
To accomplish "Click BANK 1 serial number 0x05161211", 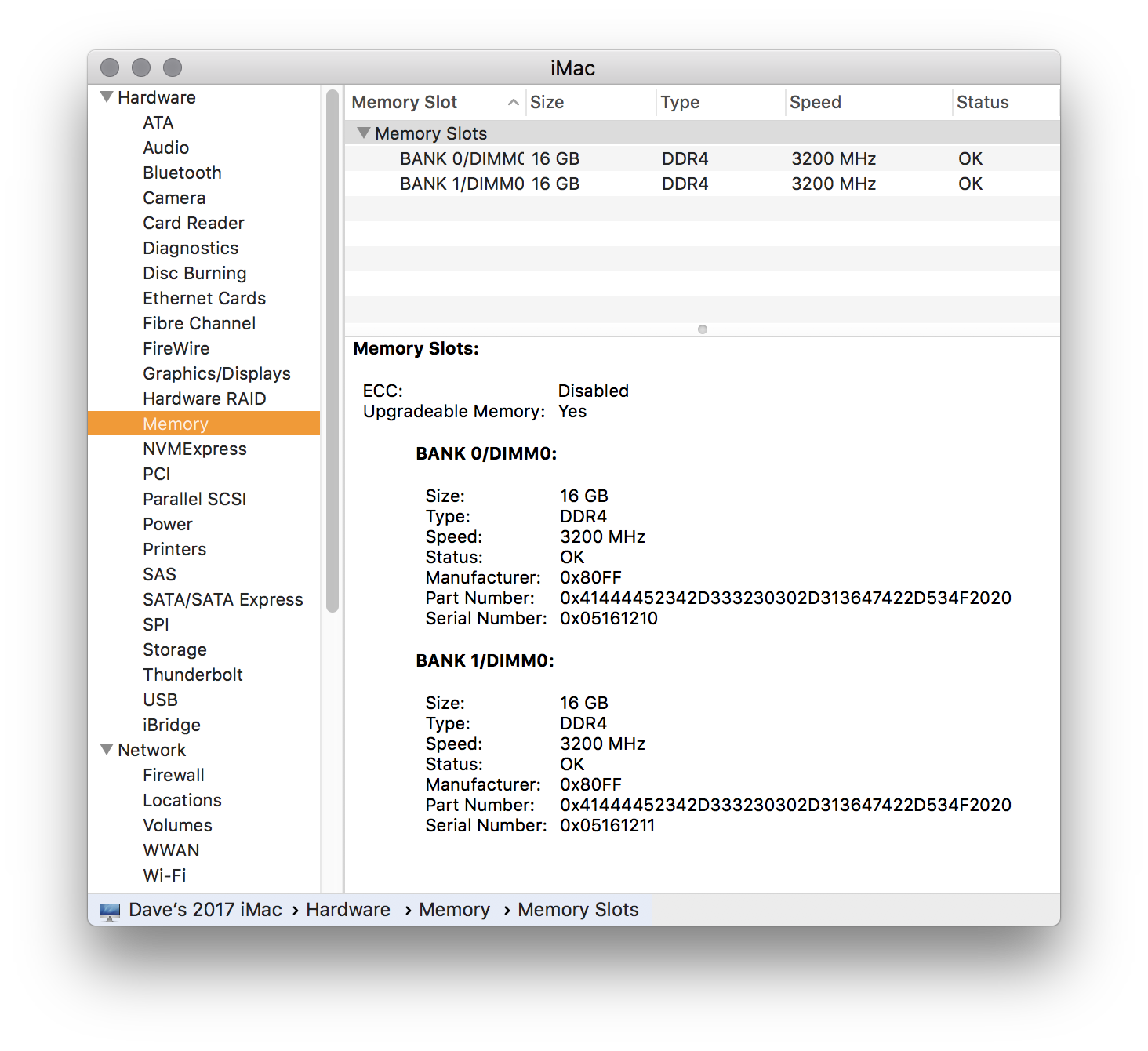I will pyautogui.click(x=607, y=826).
